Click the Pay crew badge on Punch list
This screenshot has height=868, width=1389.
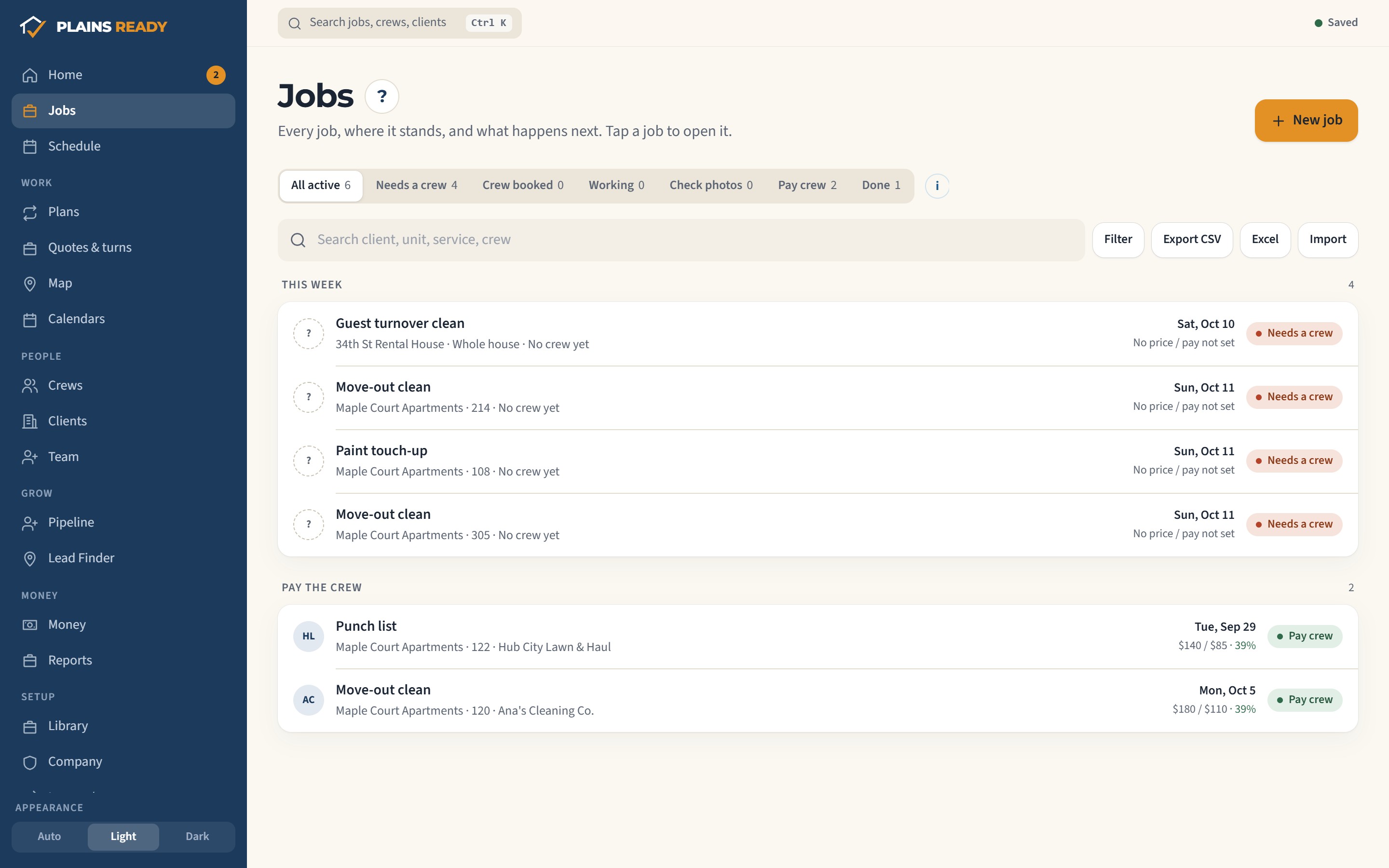(1305, 636)
